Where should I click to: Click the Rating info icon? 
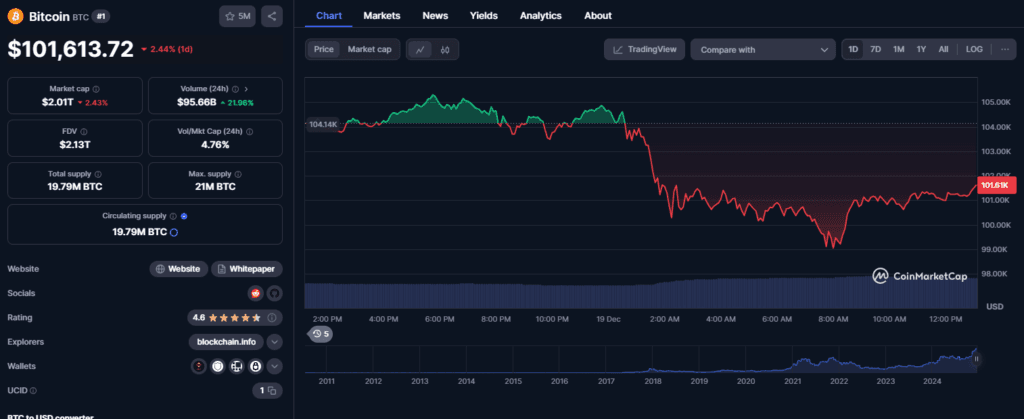point(272,318)
